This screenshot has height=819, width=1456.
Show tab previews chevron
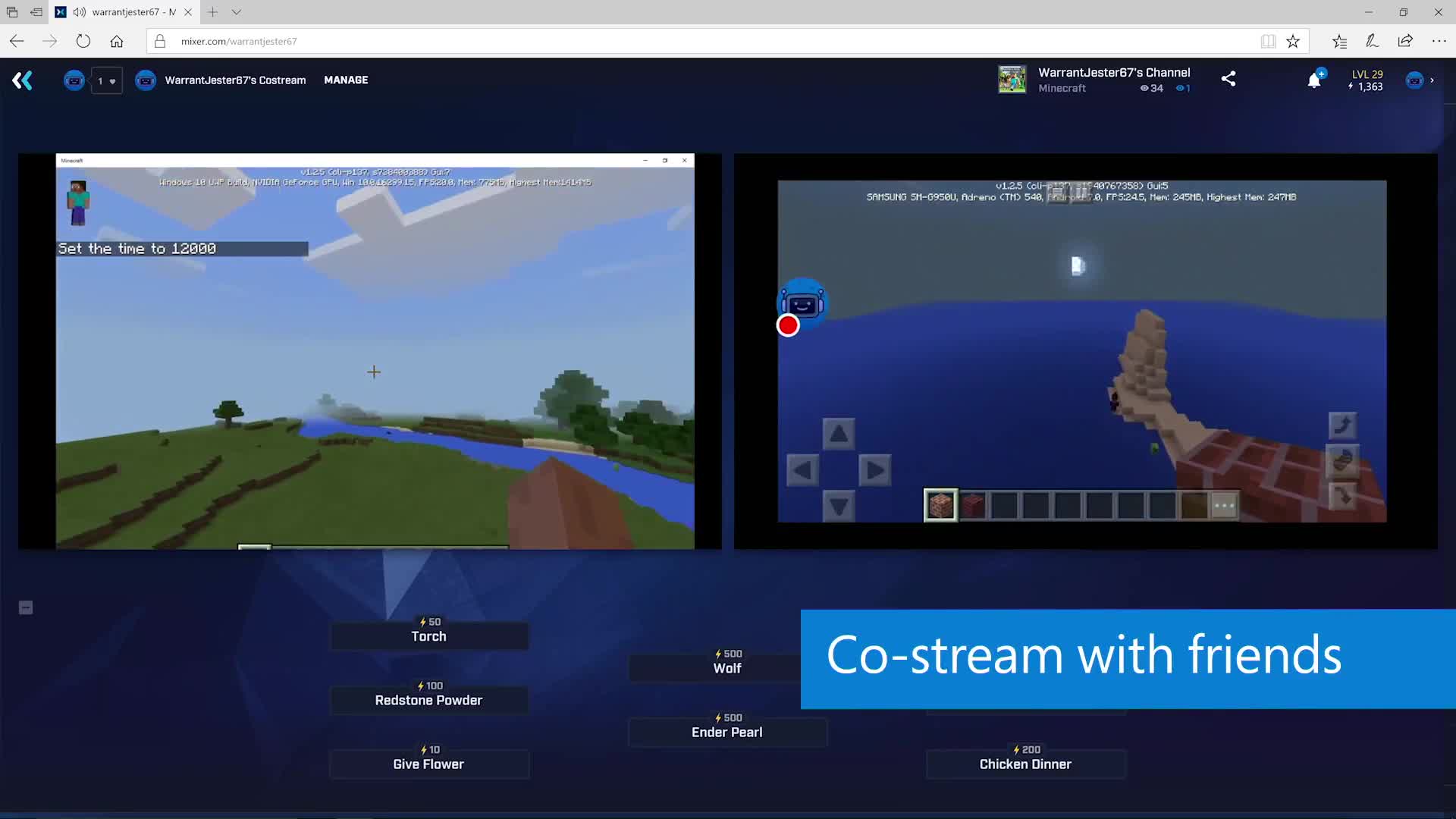pos(237,12)
